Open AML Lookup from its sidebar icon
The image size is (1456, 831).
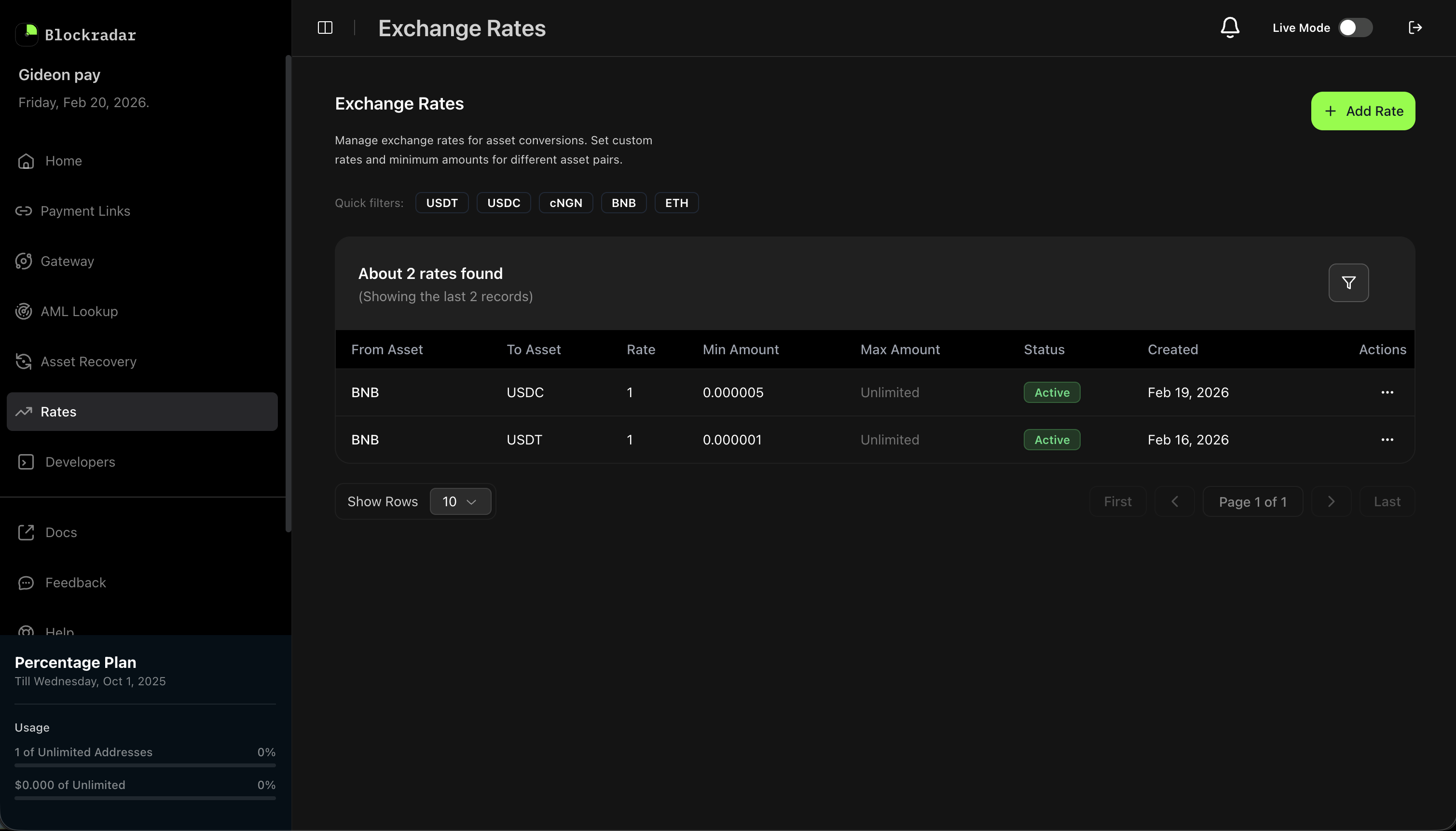tap(23, 311)
